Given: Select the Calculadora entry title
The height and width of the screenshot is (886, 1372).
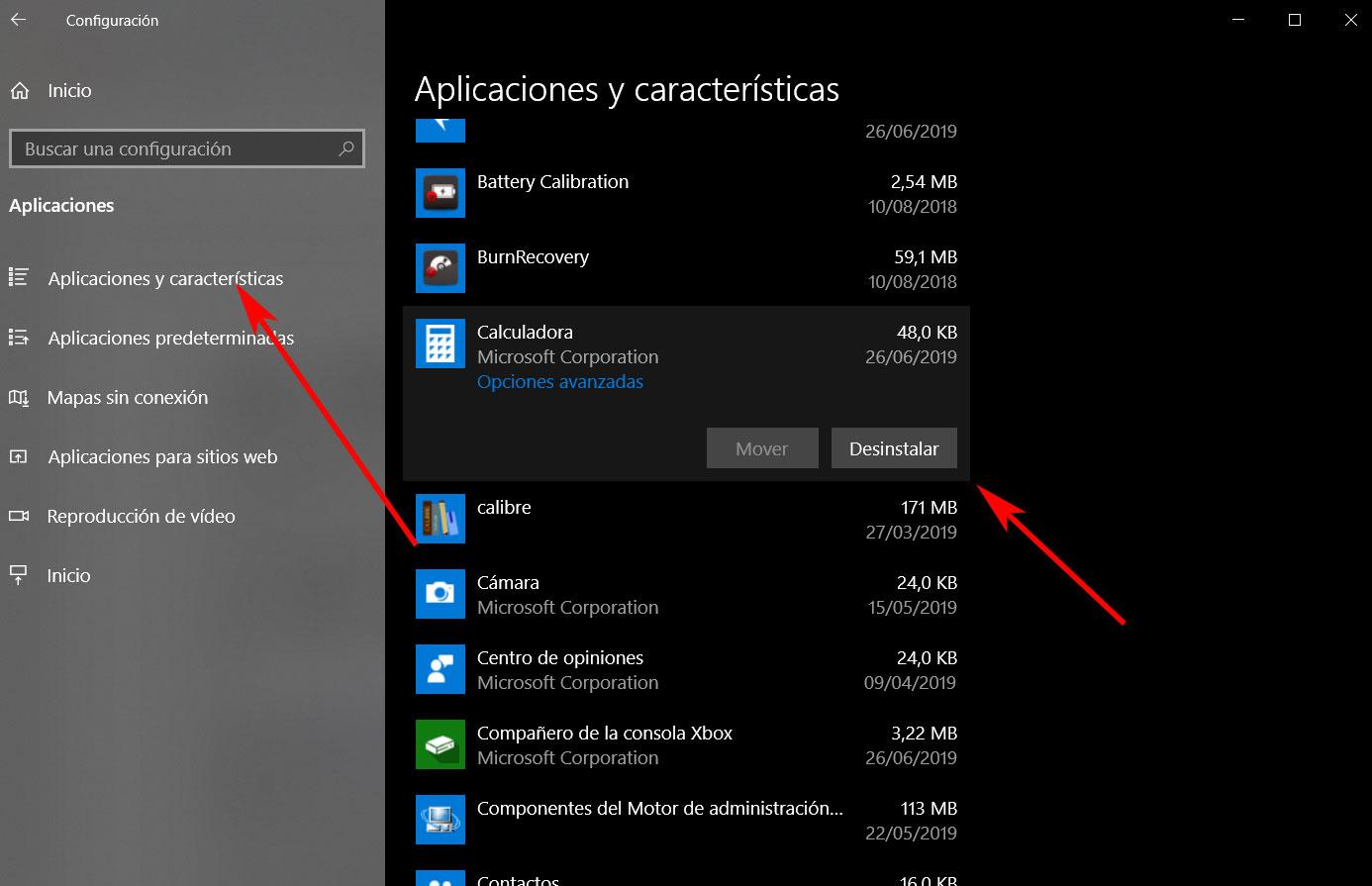Looking at the screenshot, I should [525, 332].
